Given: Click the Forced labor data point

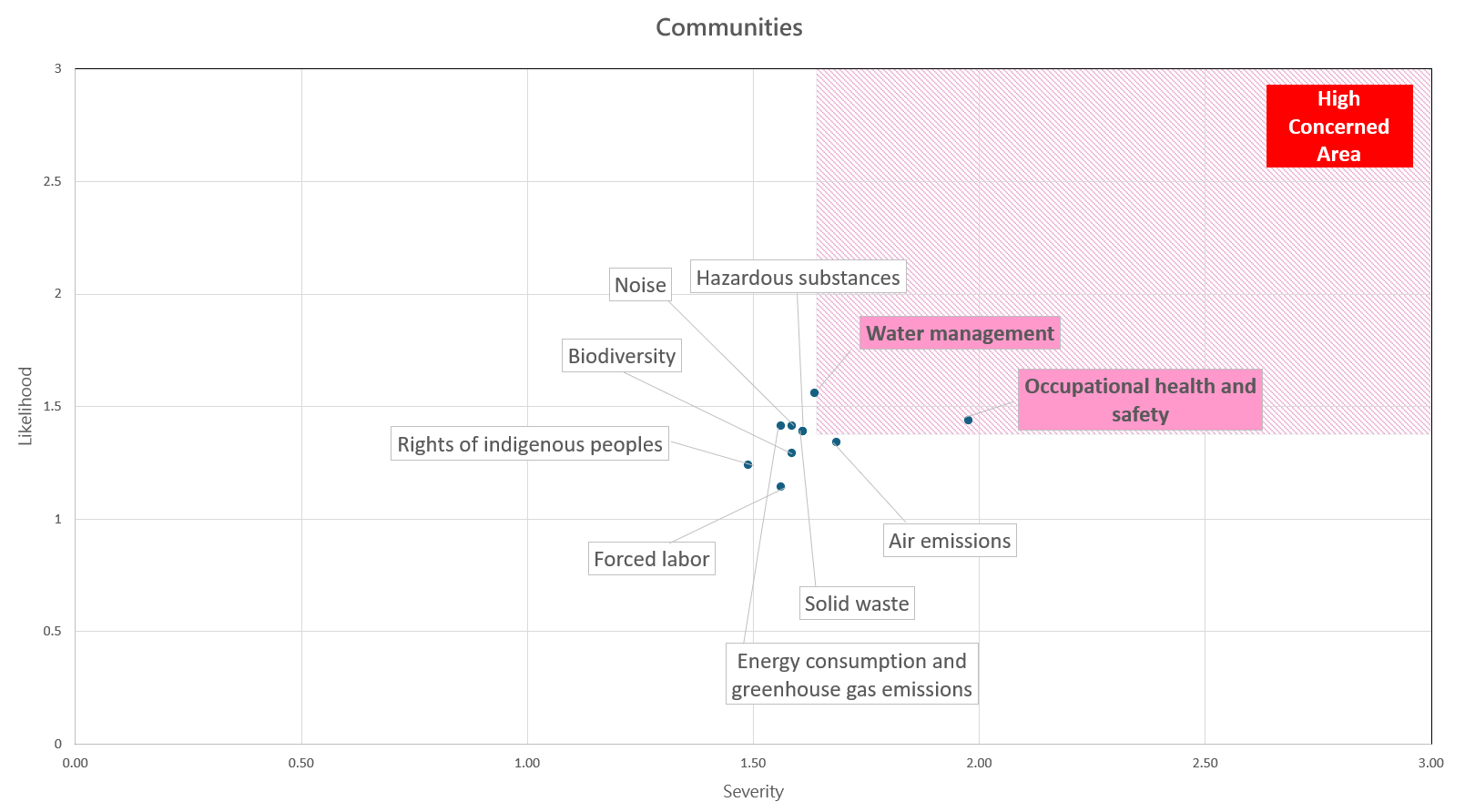Looking at the screenshot, I should (780, 486).
